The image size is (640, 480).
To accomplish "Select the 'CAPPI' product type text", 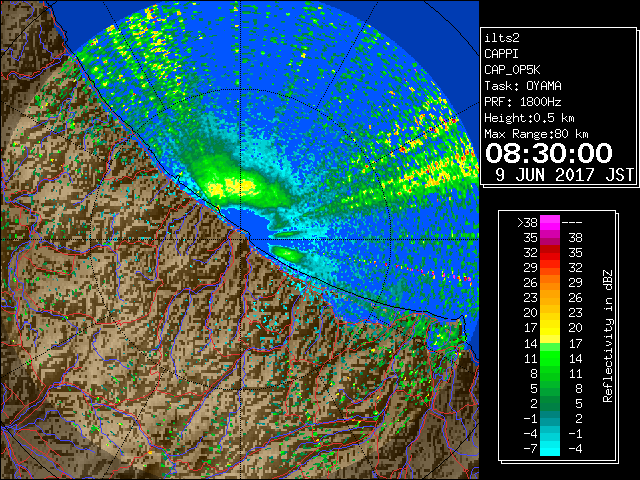I will pyautogui.click(x=501, y=54).
